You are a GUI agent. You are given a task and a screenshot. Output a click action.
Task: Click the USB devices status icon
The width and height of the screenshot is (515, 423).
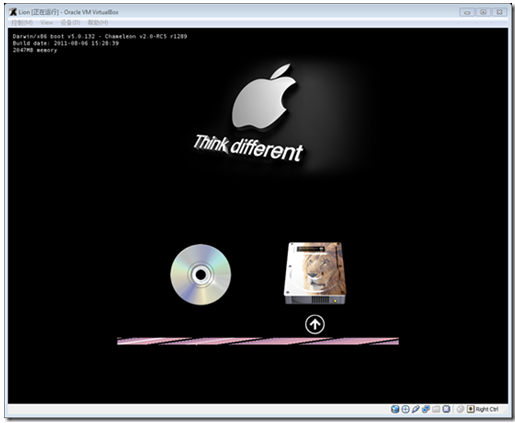click(x=415, y=409)
